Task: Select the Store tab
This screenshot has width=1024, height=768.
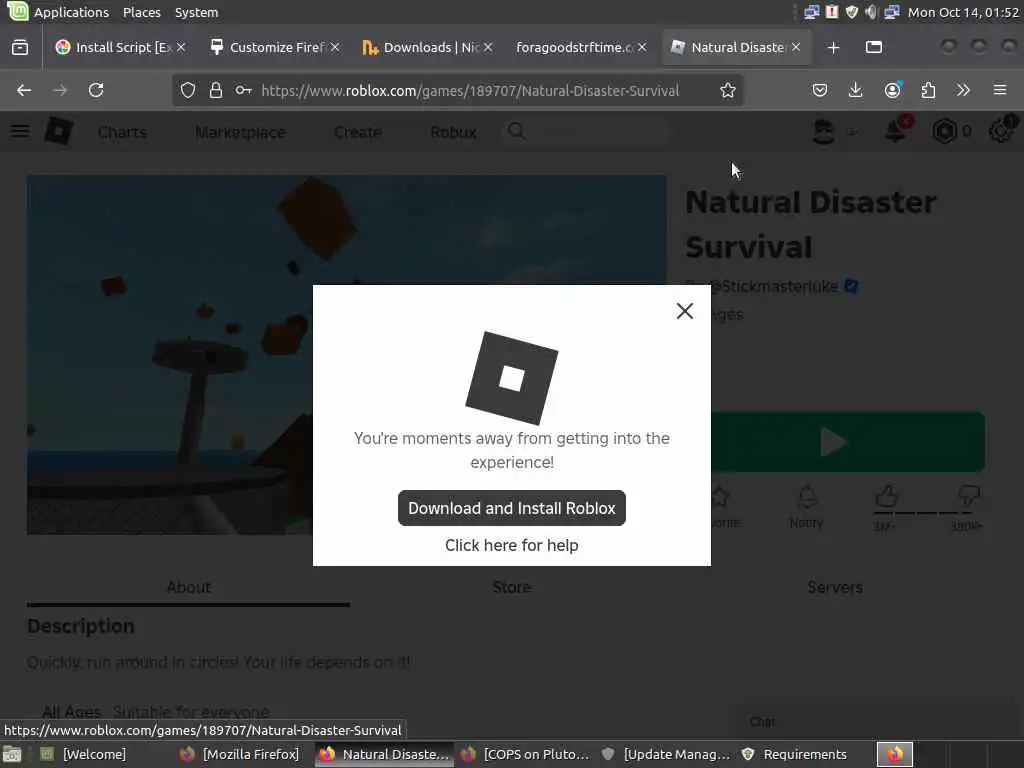Action: click(511, 587)
